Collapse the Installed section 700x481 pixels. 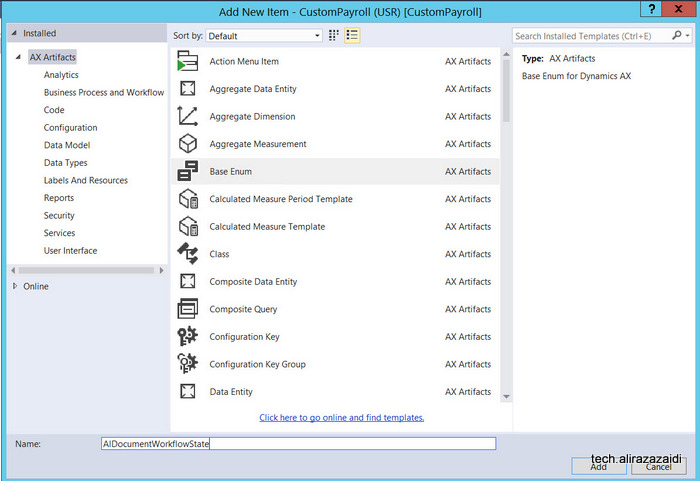click(x=14, y=33)
